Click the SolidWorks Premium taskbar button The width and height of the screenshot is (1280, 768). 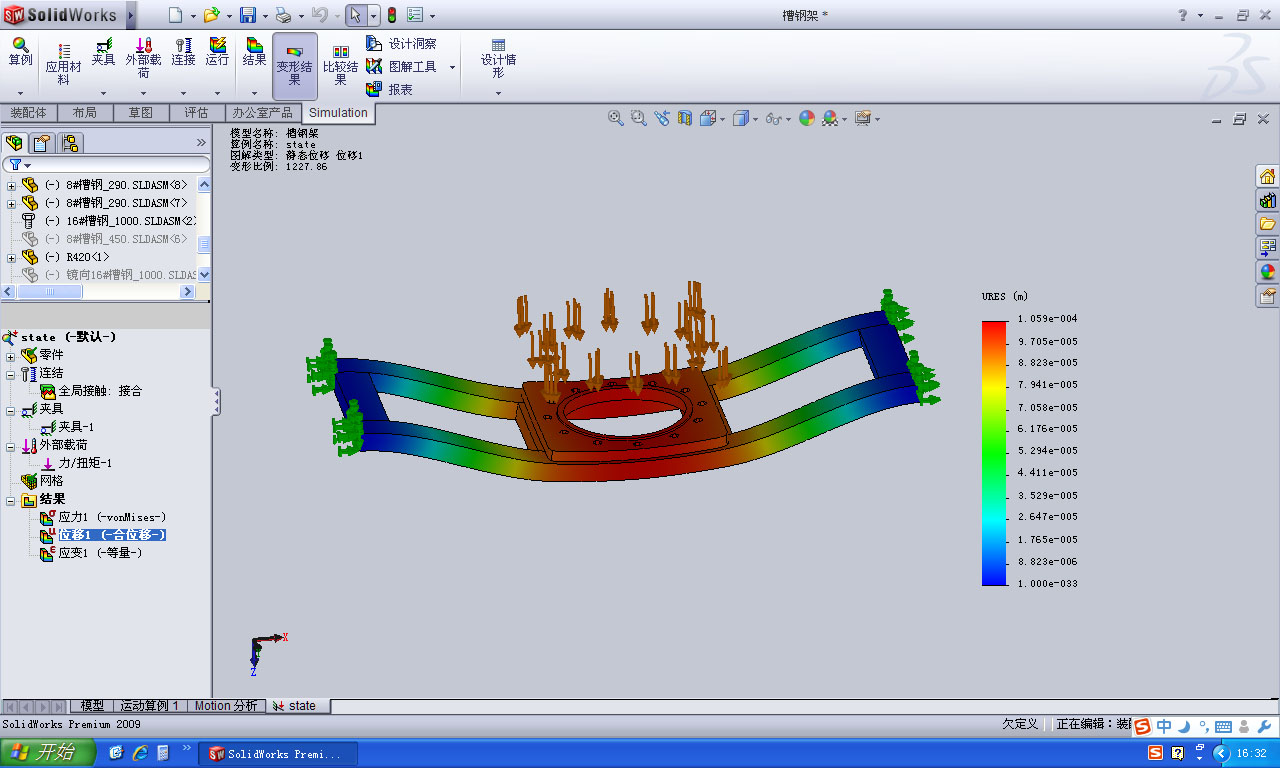click(278, 754)
